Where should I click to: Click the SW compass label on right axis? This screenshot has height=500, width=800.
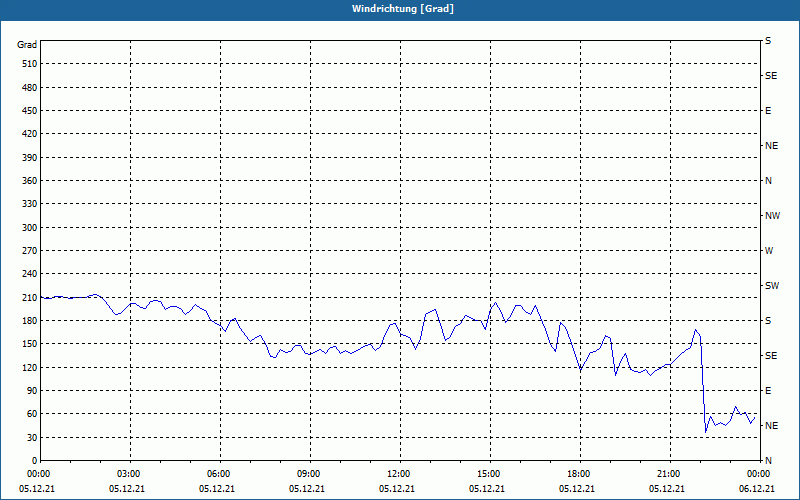pos(772,286)
